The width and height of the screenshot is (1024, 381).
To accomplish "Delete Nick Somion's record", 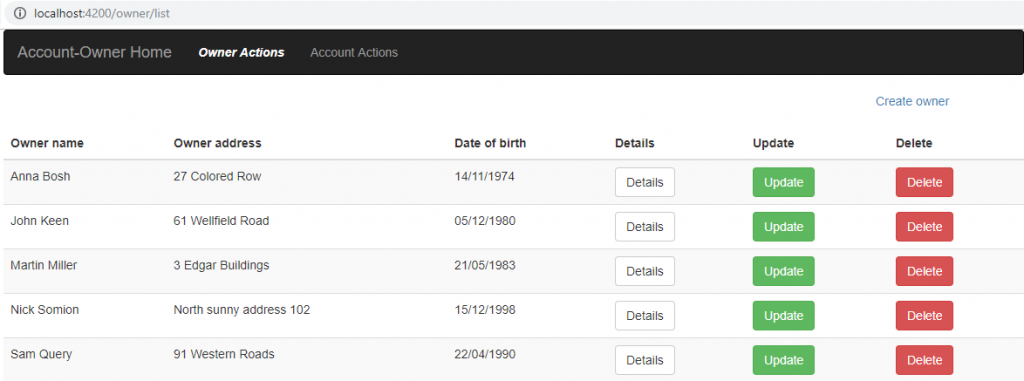I will (x=924, y=316).
